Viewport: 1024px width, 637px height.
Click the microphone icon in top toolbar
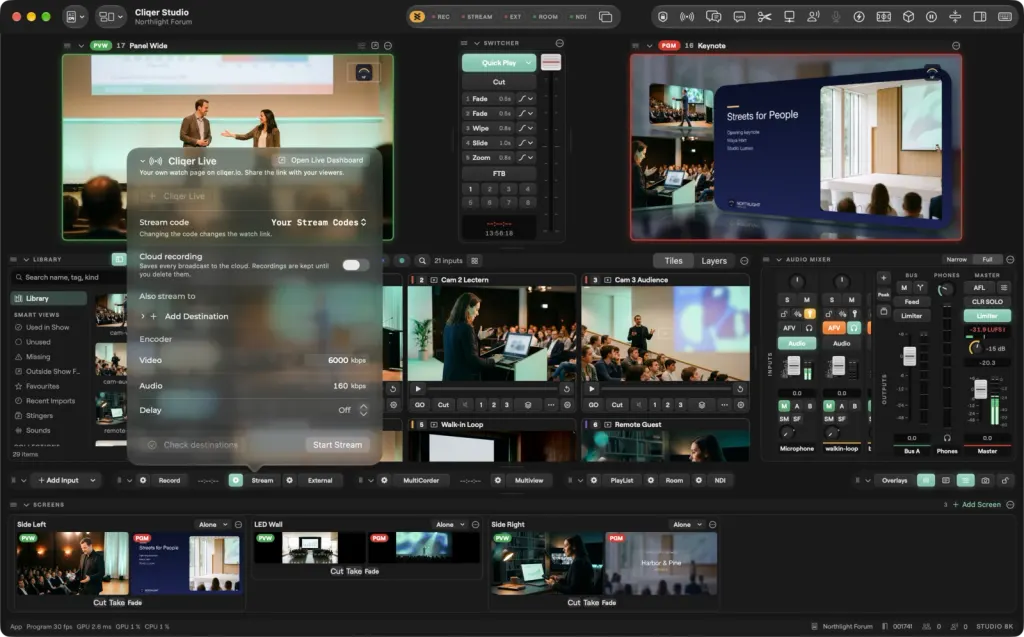(x=836, y=17)
